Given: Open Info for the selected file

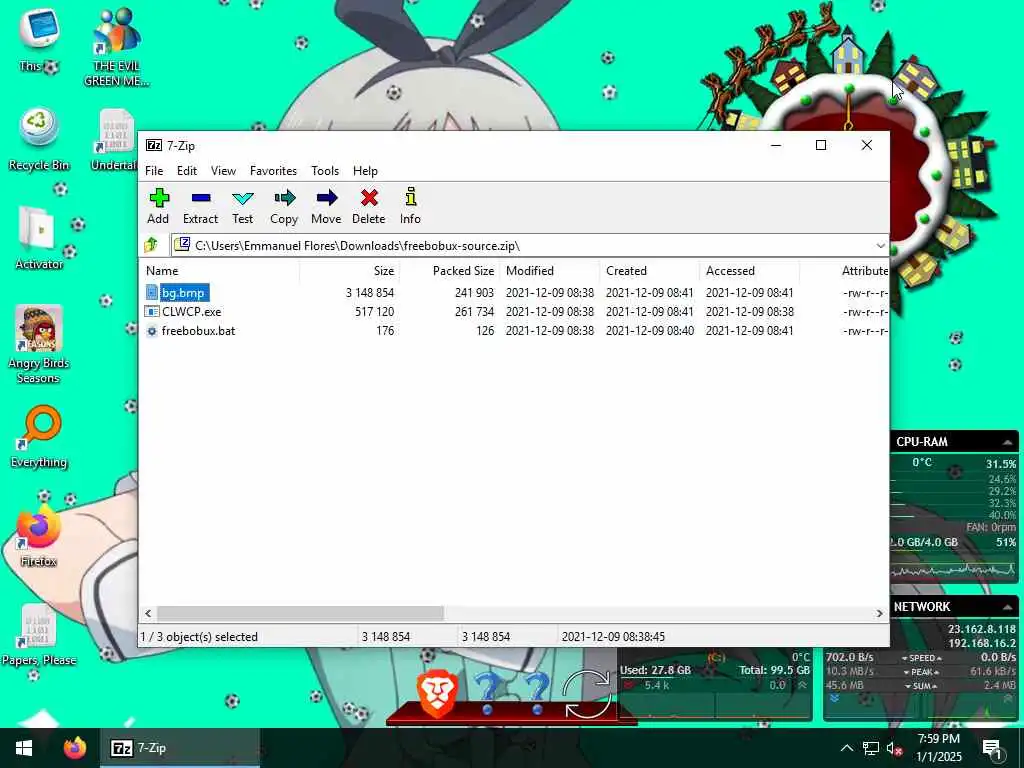Looking at the screenshot, I should click(410, 206).
